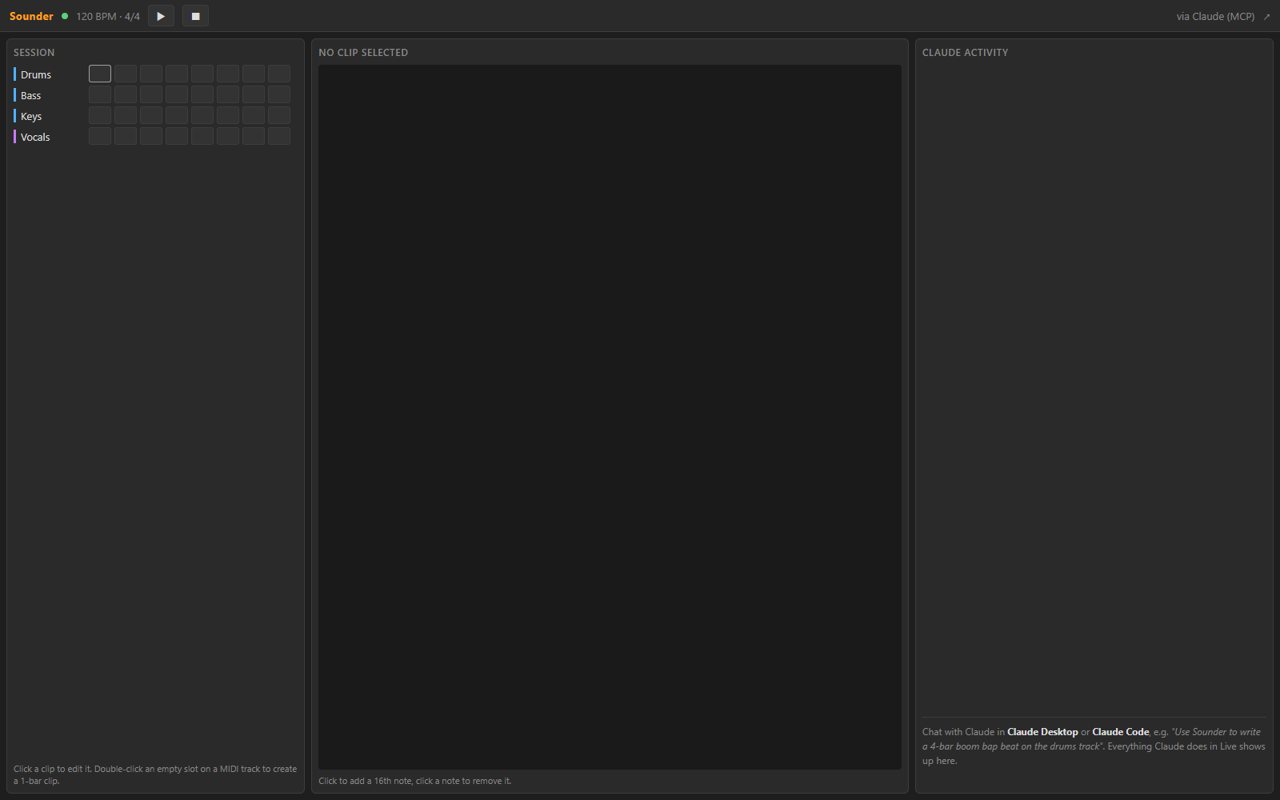Click the Sounder app logo text
This screenshot has width=1280, height=800.
coord(31,16)
